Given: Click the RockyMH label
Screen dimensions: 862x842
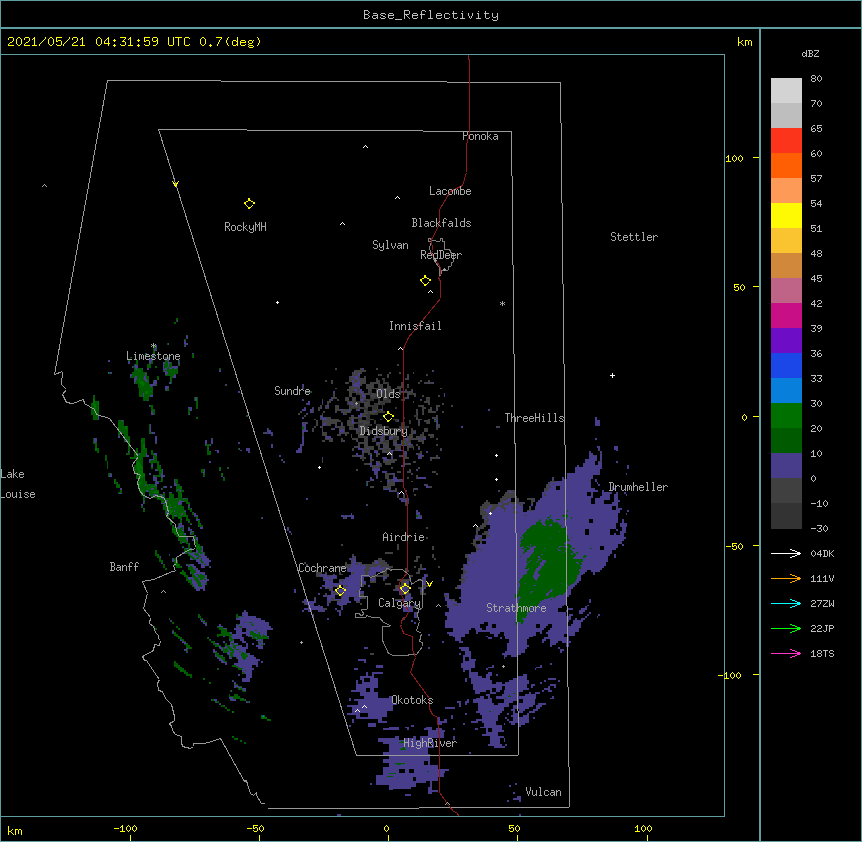Looking at the screenshot, I should click(245, 227).
